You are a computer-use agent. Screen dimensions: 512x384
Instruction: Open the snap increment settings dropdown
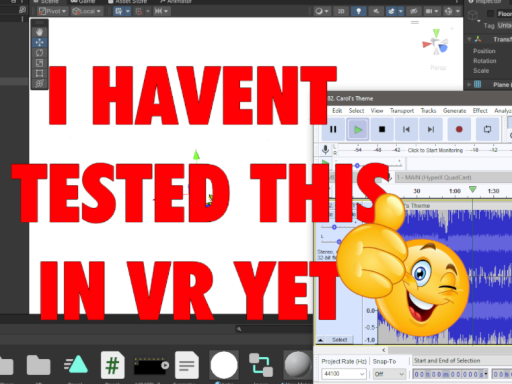(161, 11)
